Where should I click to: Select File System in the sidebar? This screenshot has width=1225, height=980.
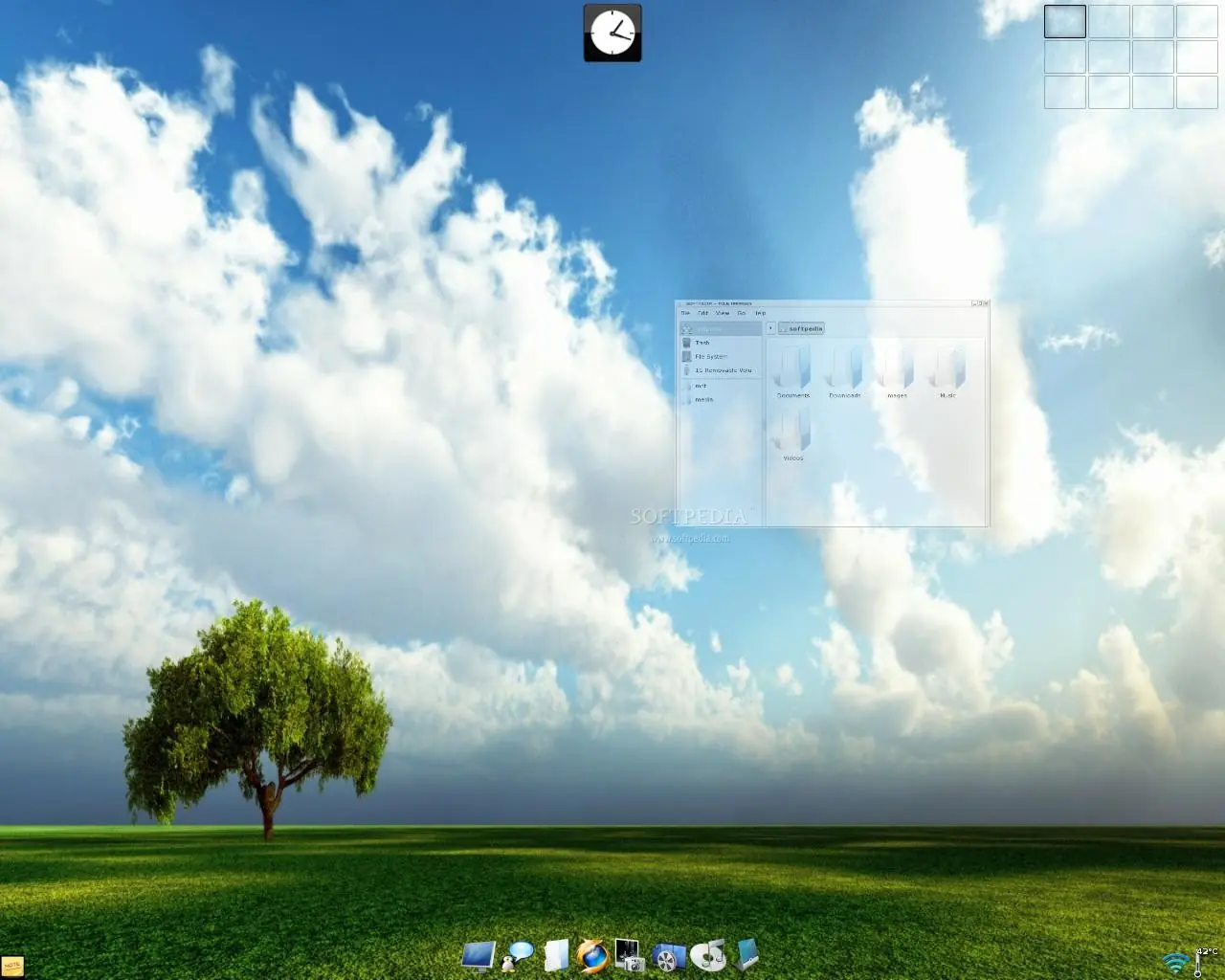721,356
